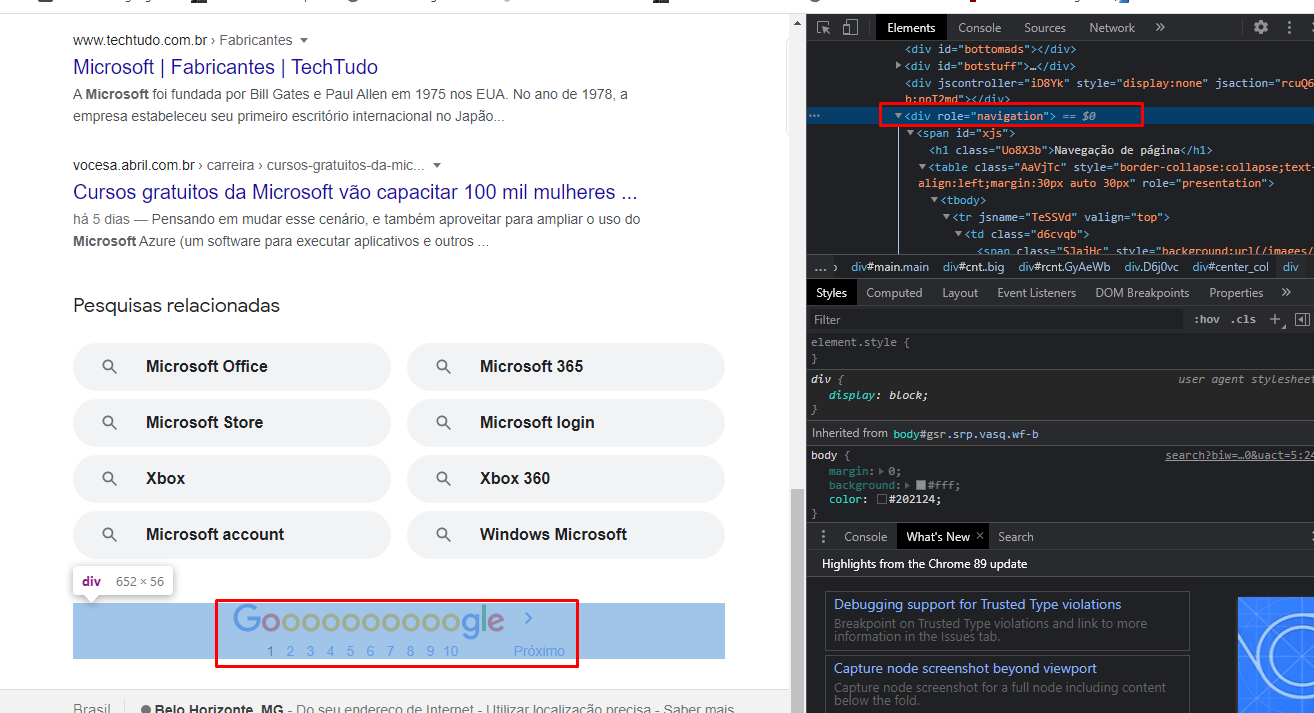Go to results page 10
The width and height of the screenshot is (1314, 713).
tap(451, 651)
